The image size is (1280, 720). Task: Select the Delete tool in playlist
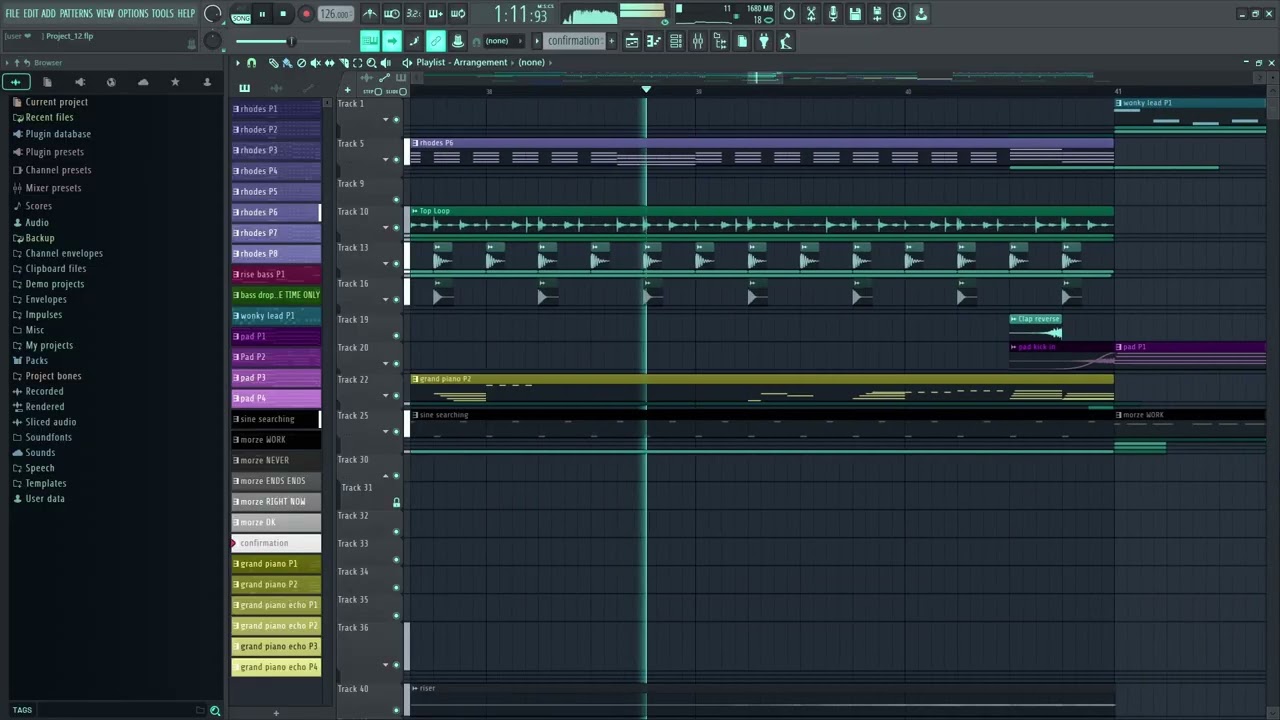301,63
